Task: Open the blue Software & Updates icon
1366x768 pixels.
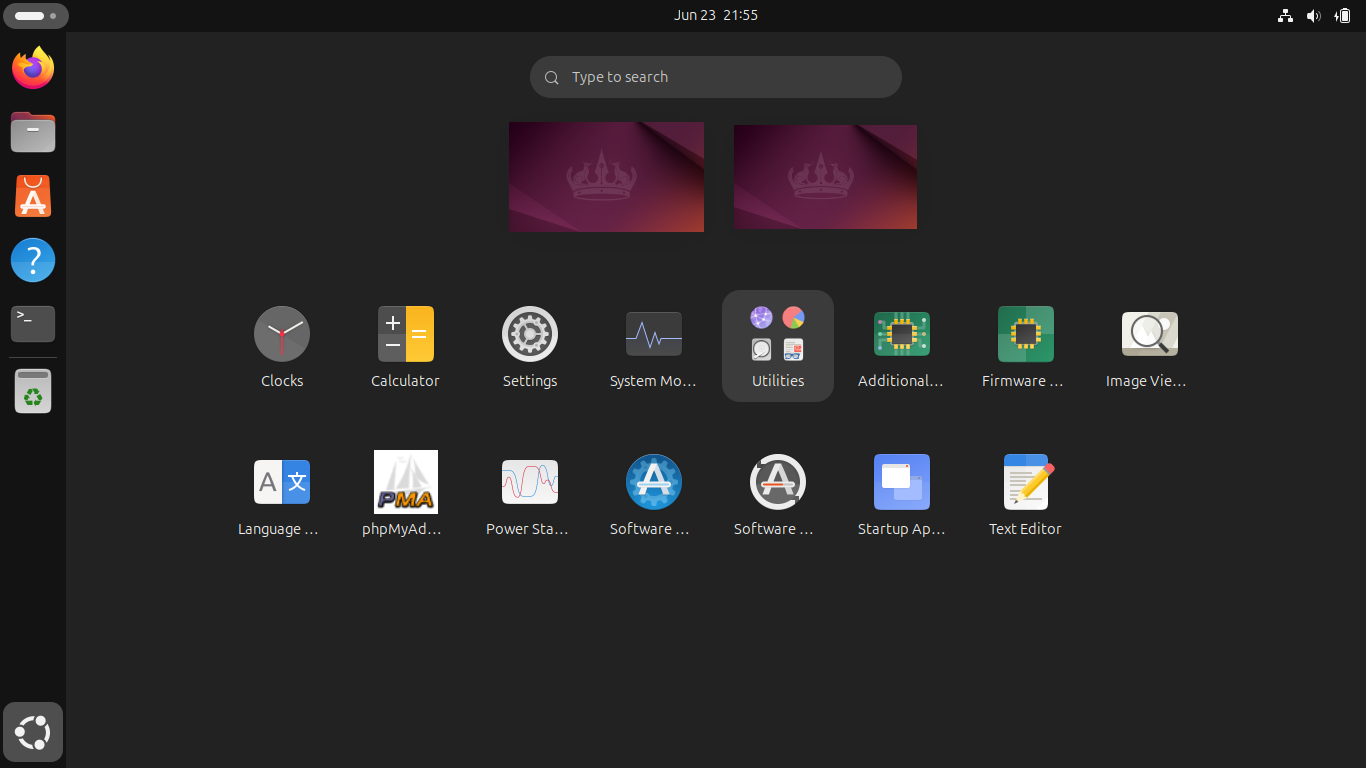Action: [x=654, y=494]
